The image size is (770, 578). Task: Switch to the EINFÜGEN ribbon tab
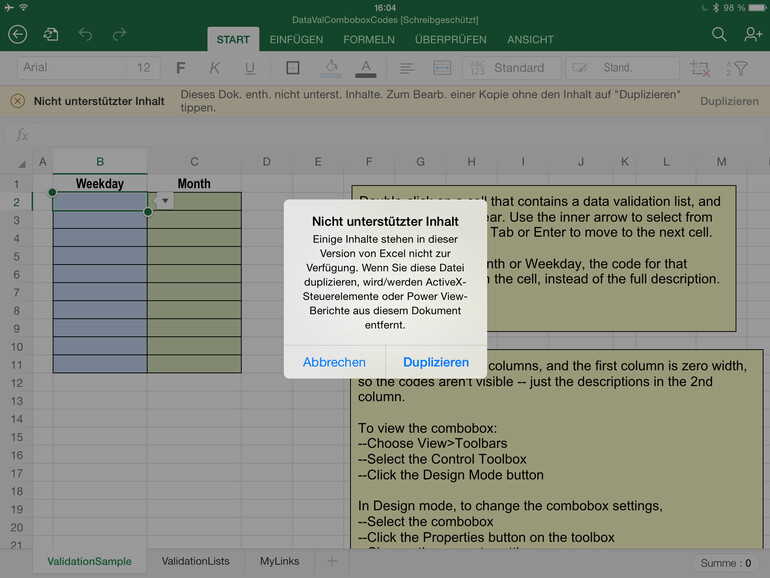pos(296,40)
